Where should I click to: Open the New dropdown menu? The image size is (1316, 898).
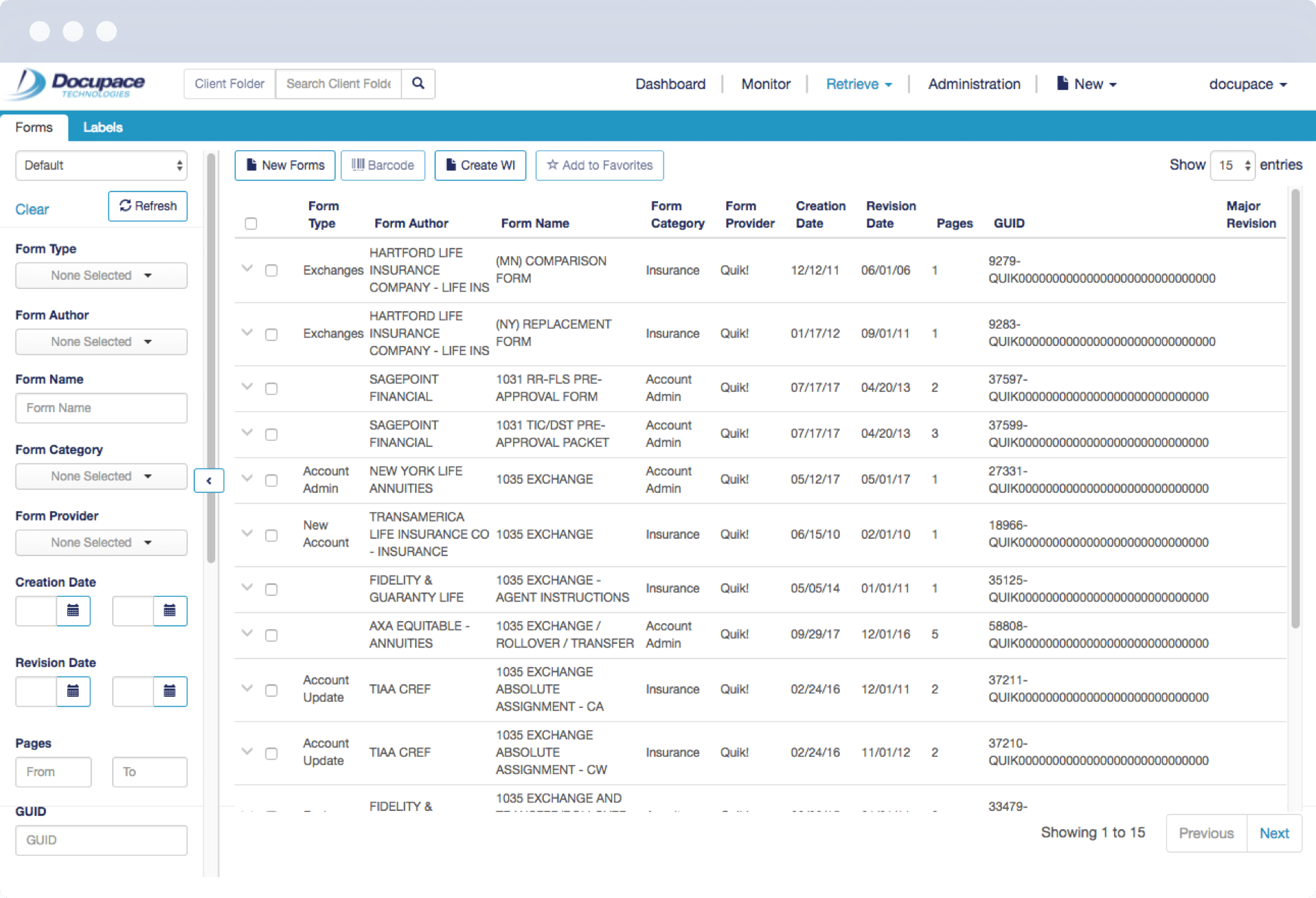pos(1086,84)
